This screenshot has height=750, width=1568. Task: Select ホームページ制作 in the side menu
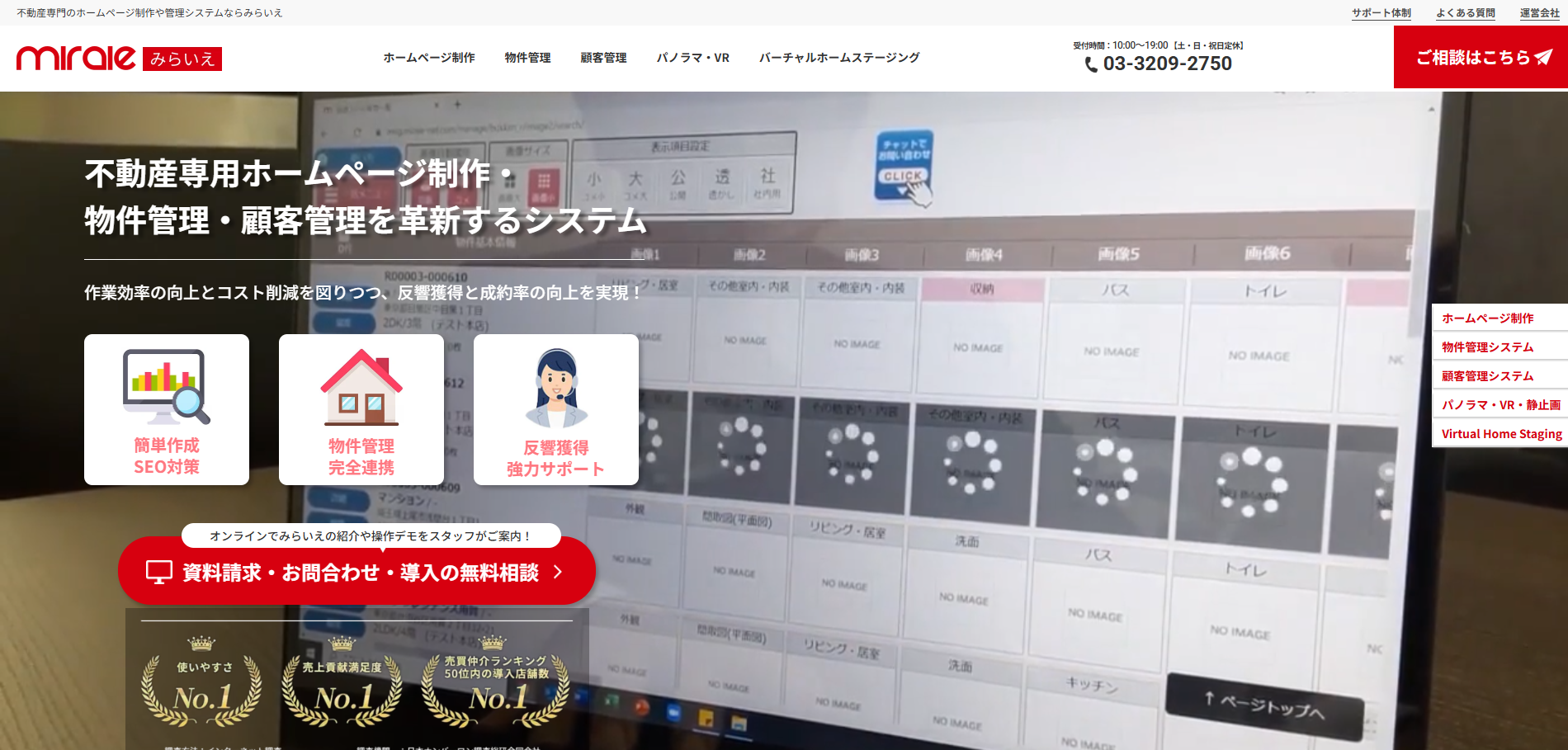[x=1500, y=318]
